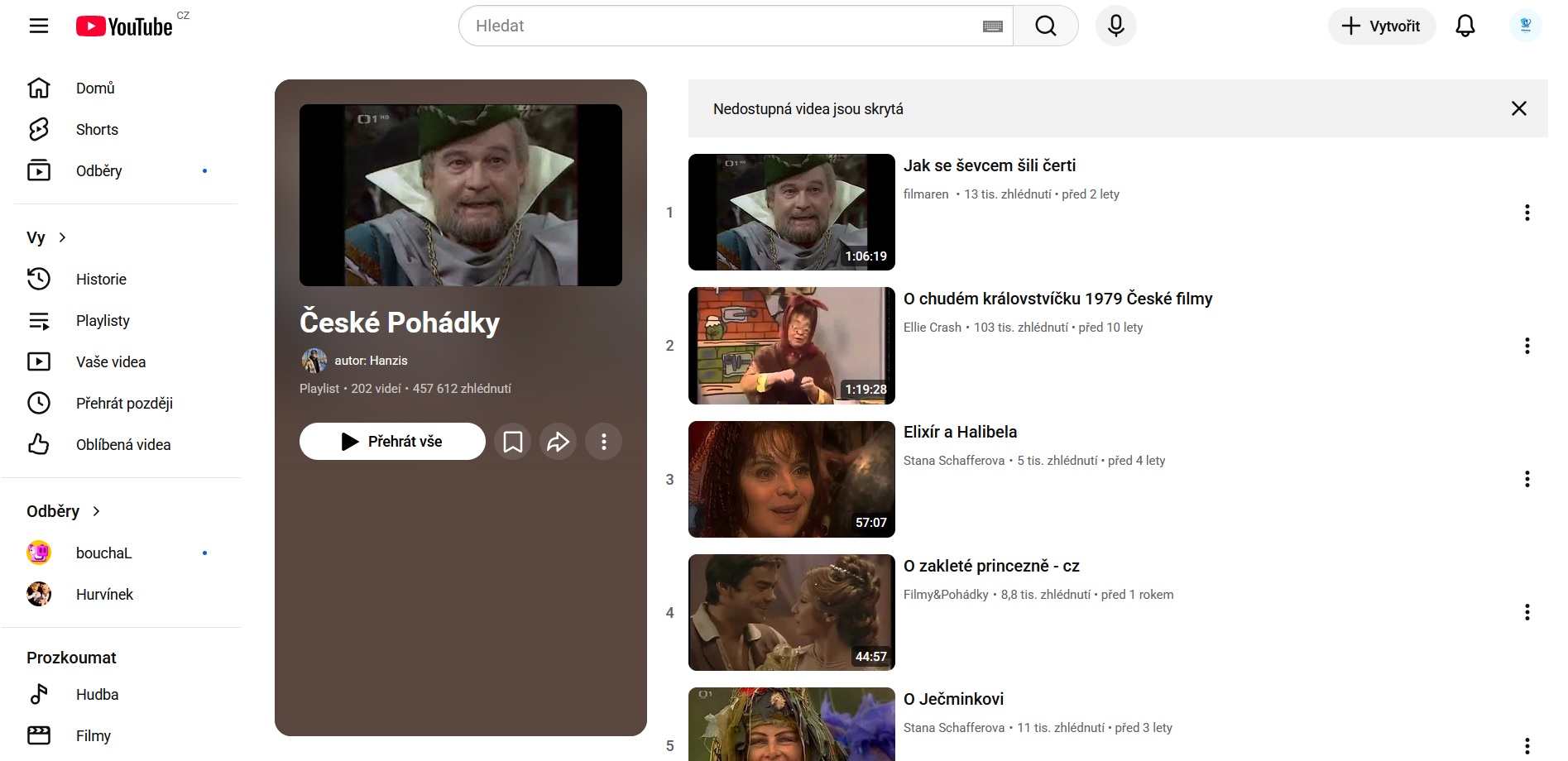Image resolution: width=1568 pixels, height=761 pixels.
Task: Share the České Pohádky playlist
Action: [x=559, y=442]
